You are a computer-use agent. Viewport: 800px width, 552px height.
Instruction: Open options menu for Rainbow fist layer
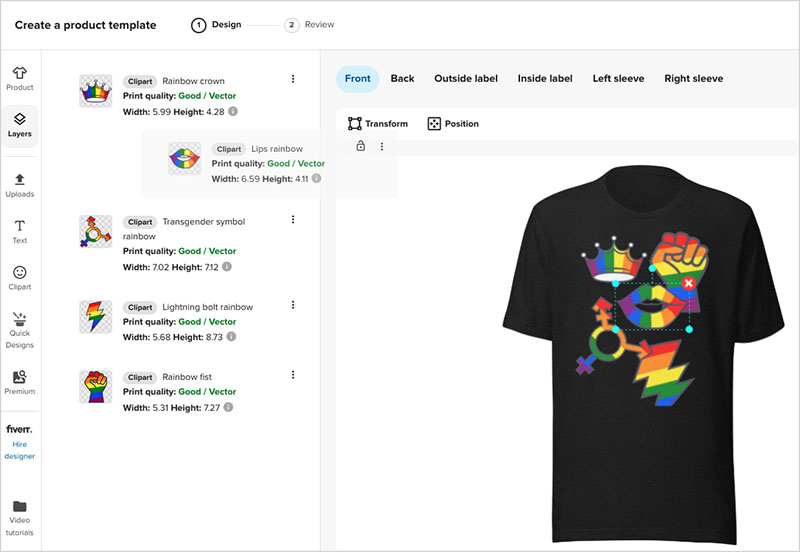(293, 375)
